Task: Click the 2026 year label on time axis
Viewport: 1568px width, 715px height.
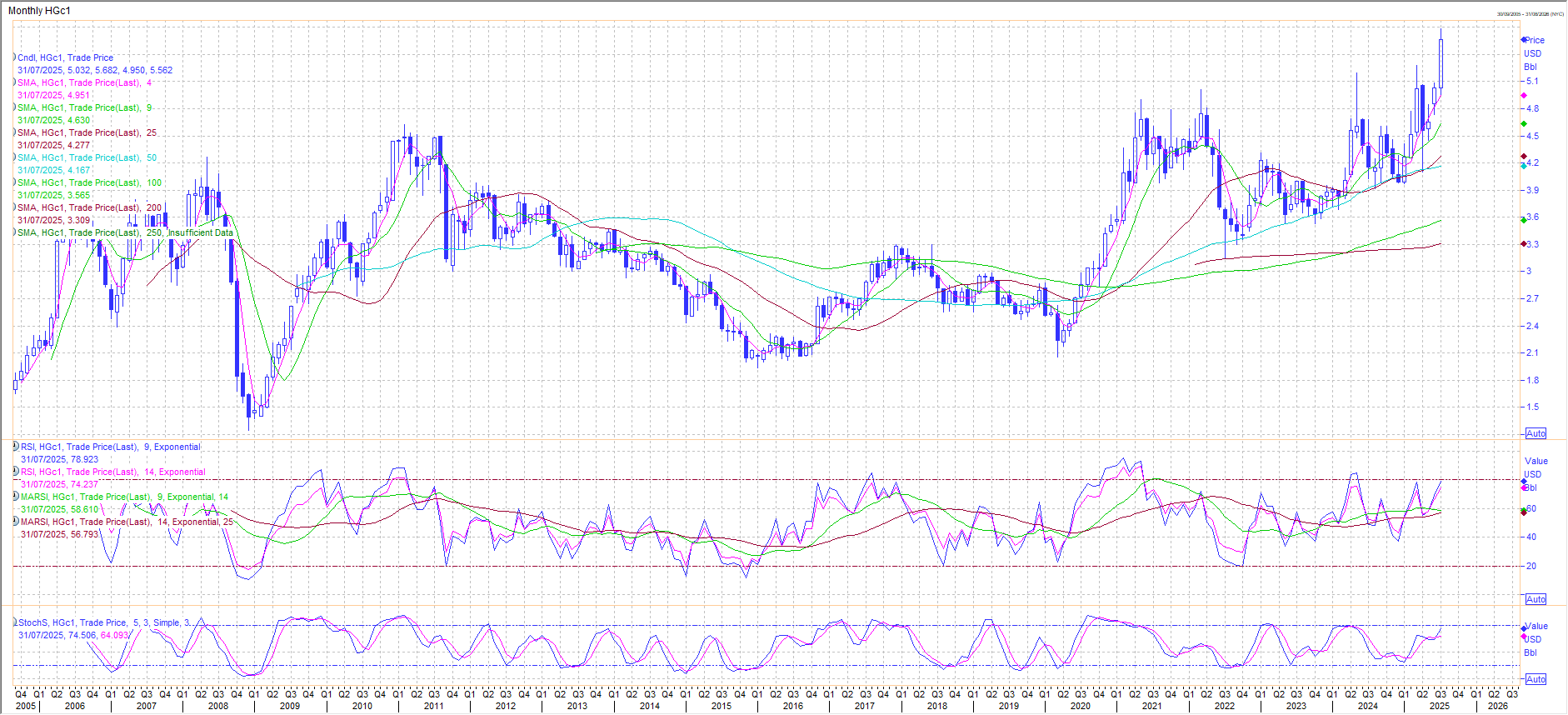Action: coord(1498,706)
